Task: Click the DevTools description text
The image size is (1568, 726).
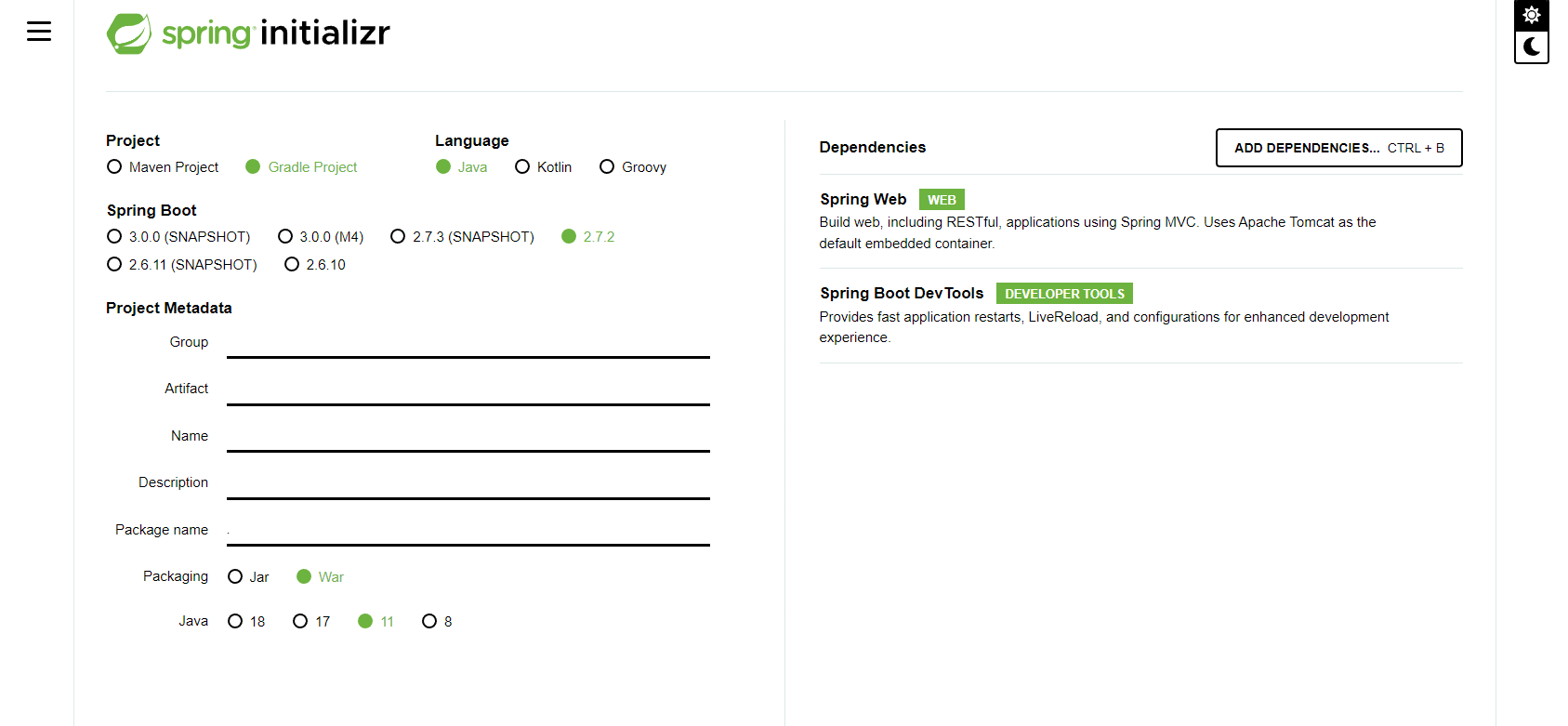Action: pyautogui.click(x=1104, y=327)
